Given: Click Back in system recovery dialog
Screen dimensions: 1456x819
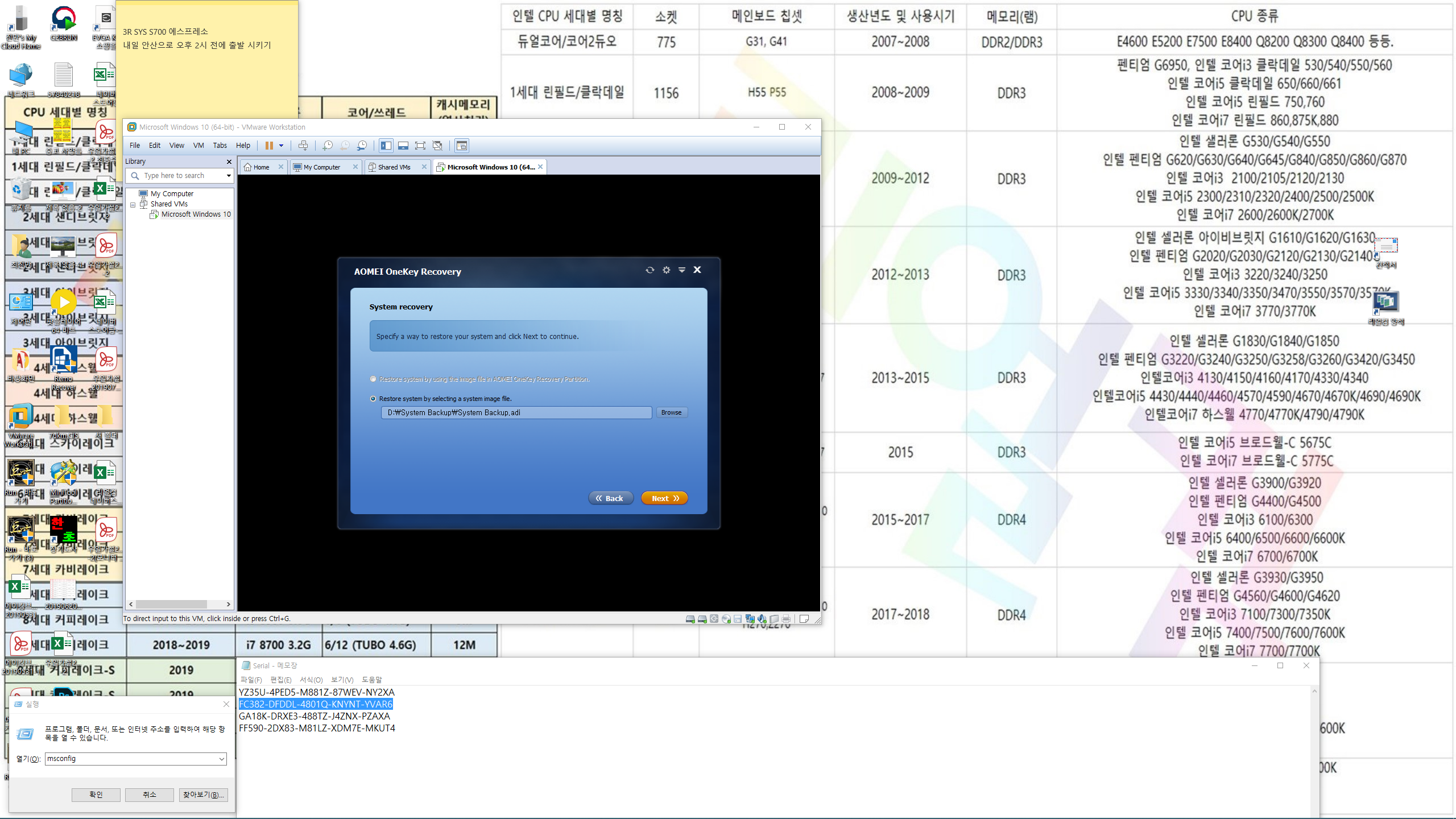Looking at the screenshot, I should tap(610, 498).
